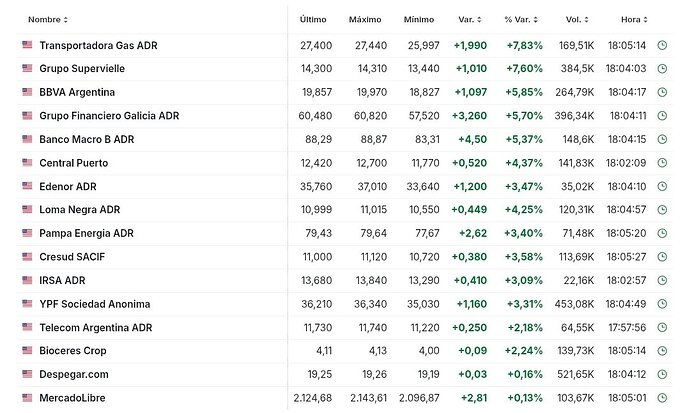Open the Grupo Financiero Galicia ADR link
This screenshot has width=690, height=413.
click(109, 116)
